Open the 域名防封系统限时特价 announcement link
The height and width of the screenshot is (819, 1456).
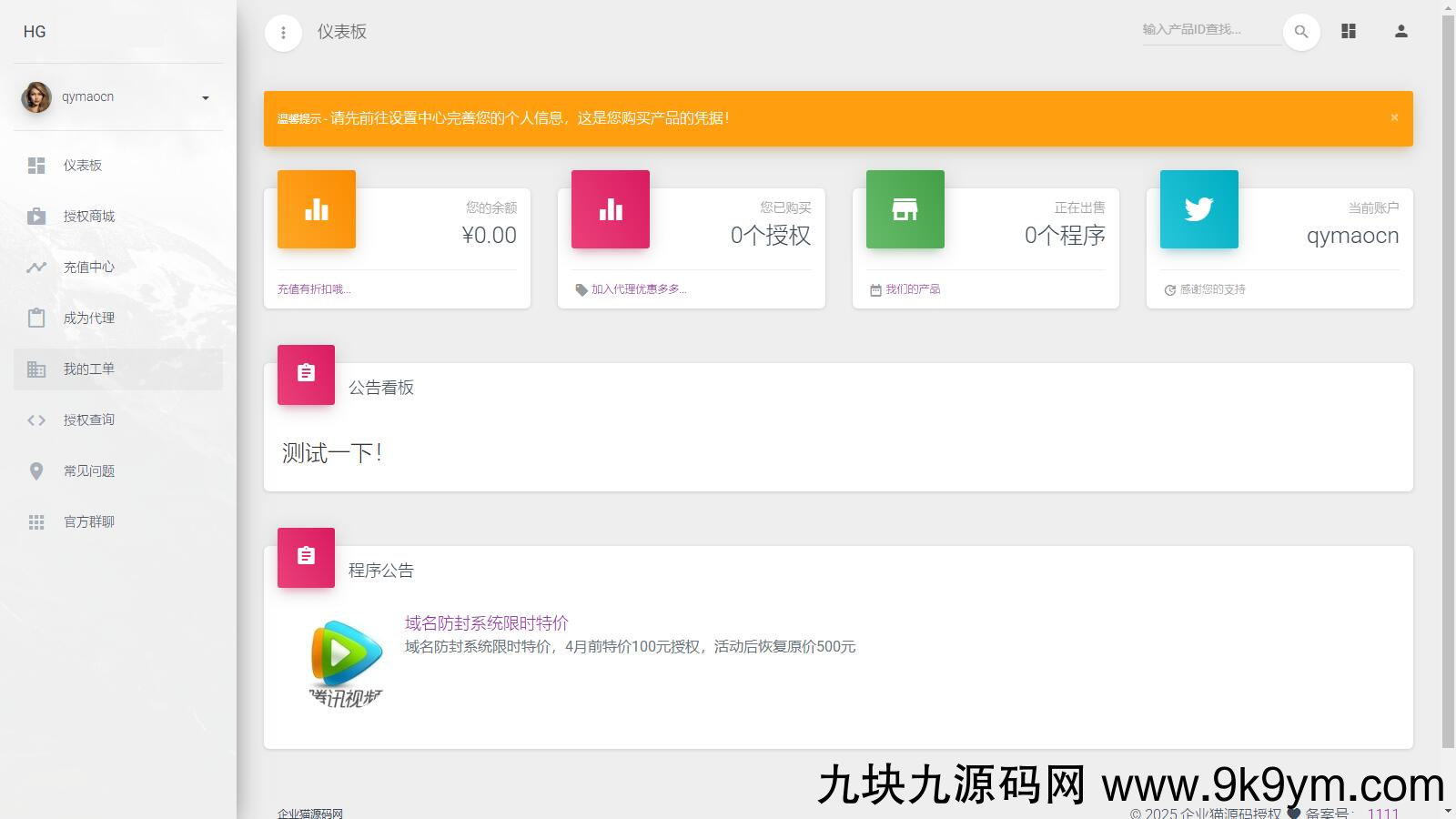486,623
